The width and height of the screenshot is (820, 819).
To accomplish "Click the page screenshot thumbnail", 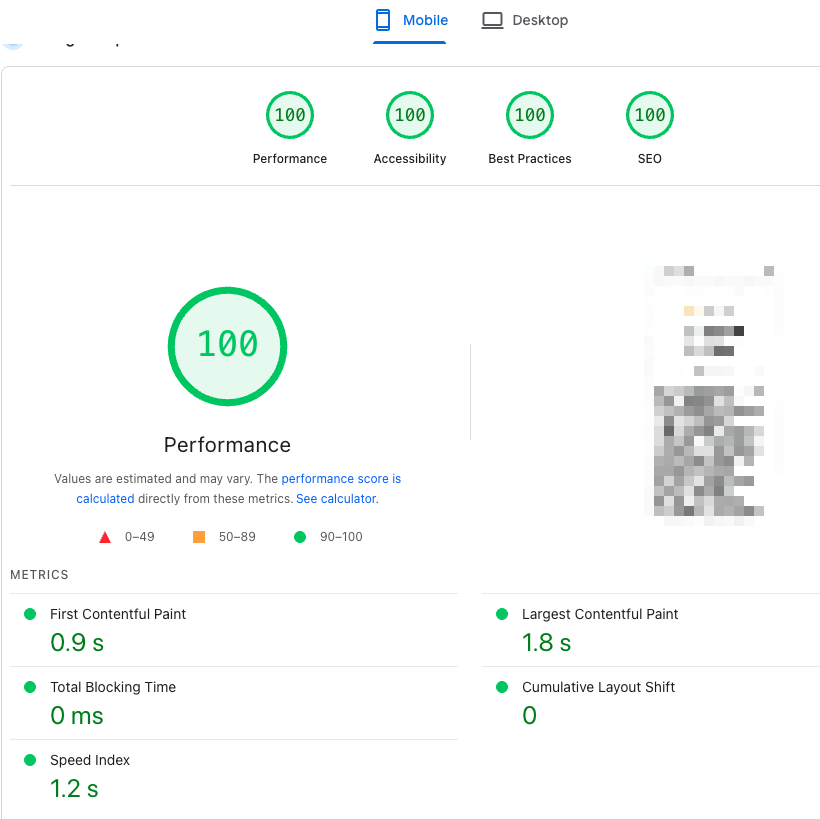I will [x=714, y=396].
